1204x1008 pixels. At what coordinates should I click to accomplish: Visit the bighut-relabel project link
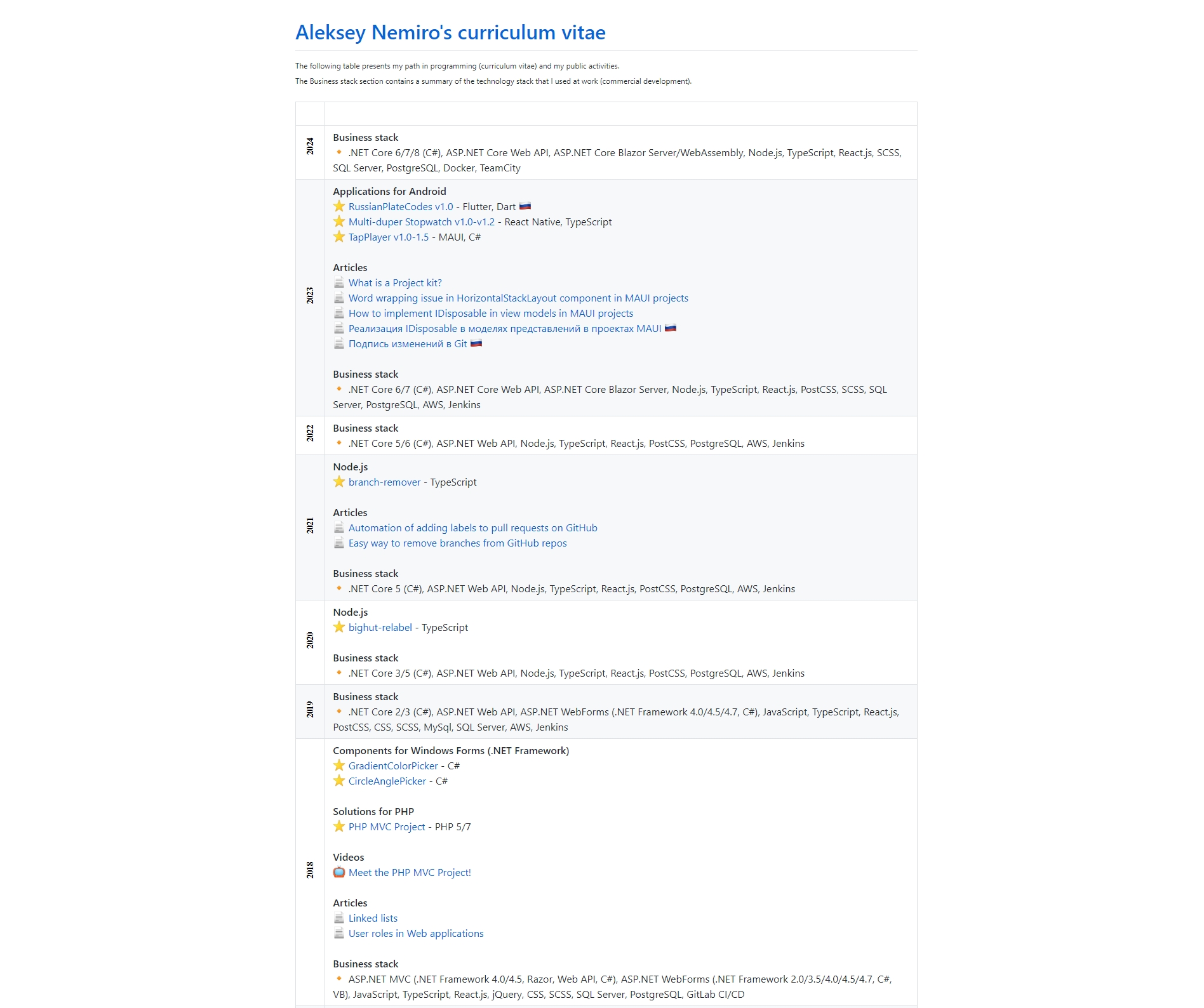point(380,628)
